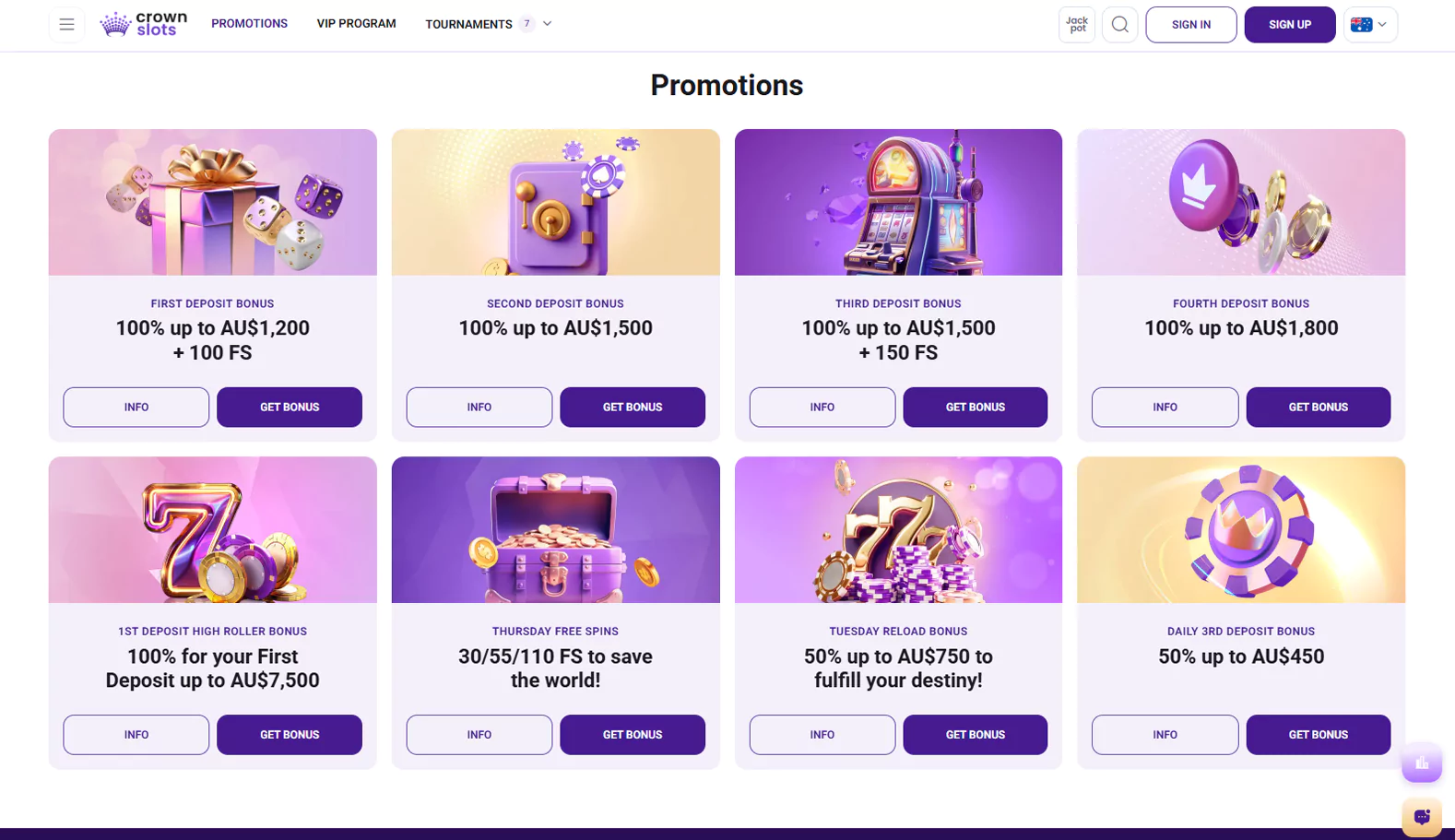Open the live chat bubble
This screenshot has width=1455, height=840.
1421,817
